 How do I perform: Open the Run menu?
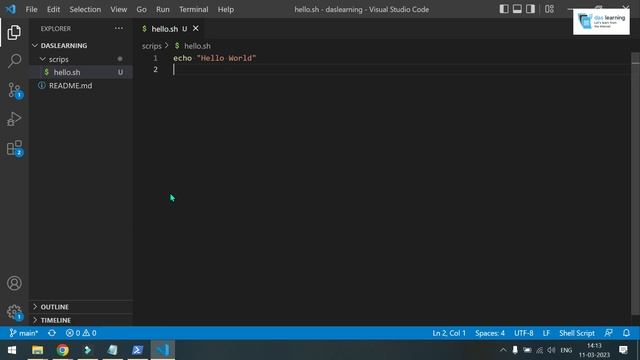(162, 9)
